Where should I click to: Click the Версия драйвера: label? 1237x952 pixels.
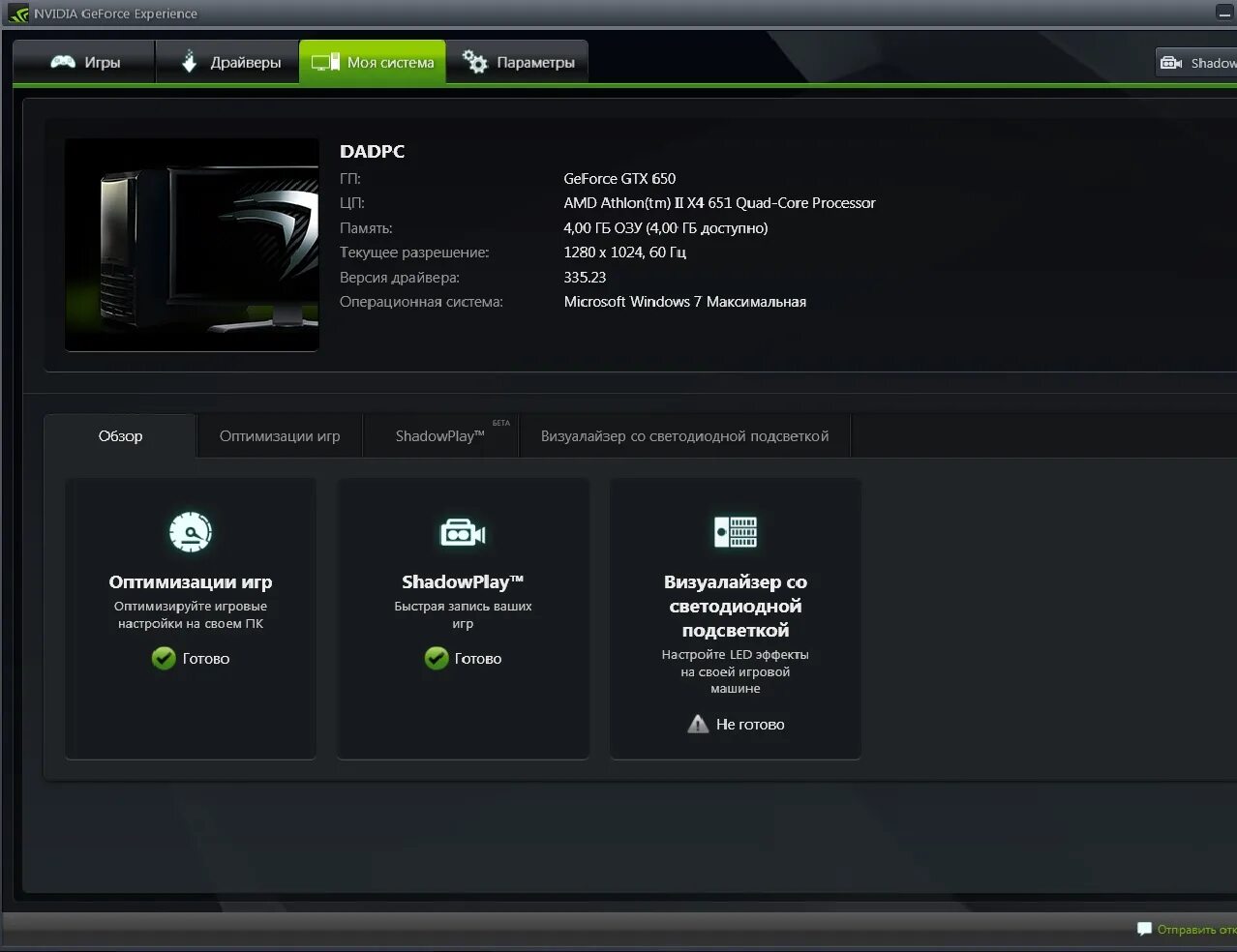400,278
